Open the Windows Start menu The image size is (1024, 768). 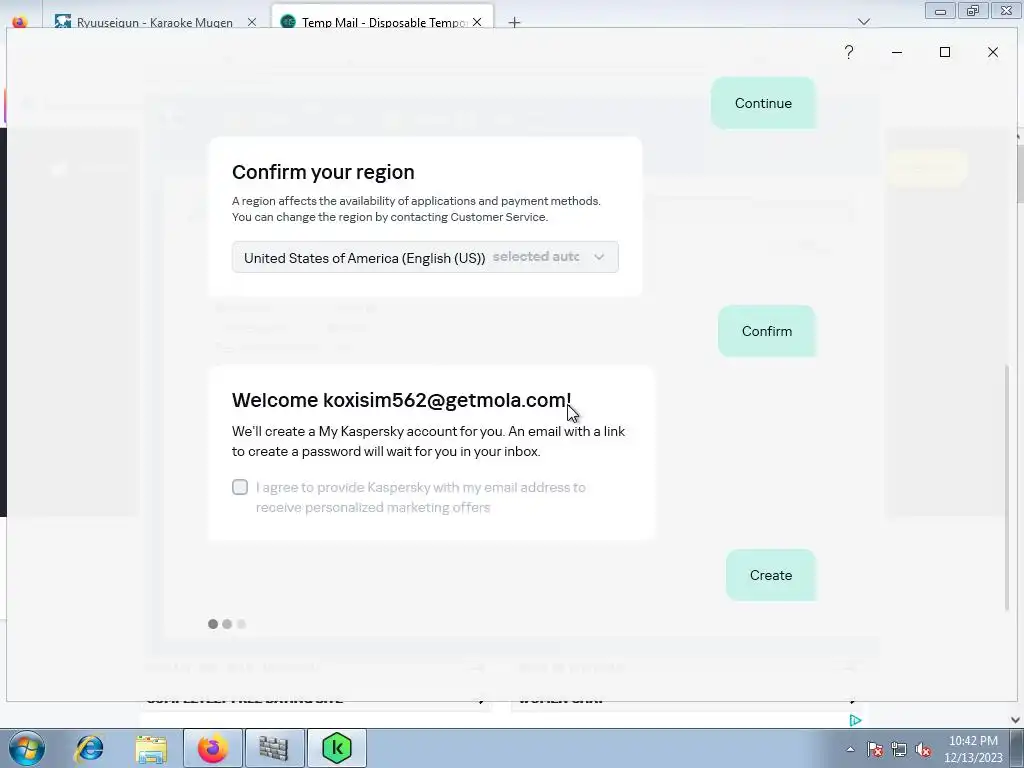[x=26, y=748]
